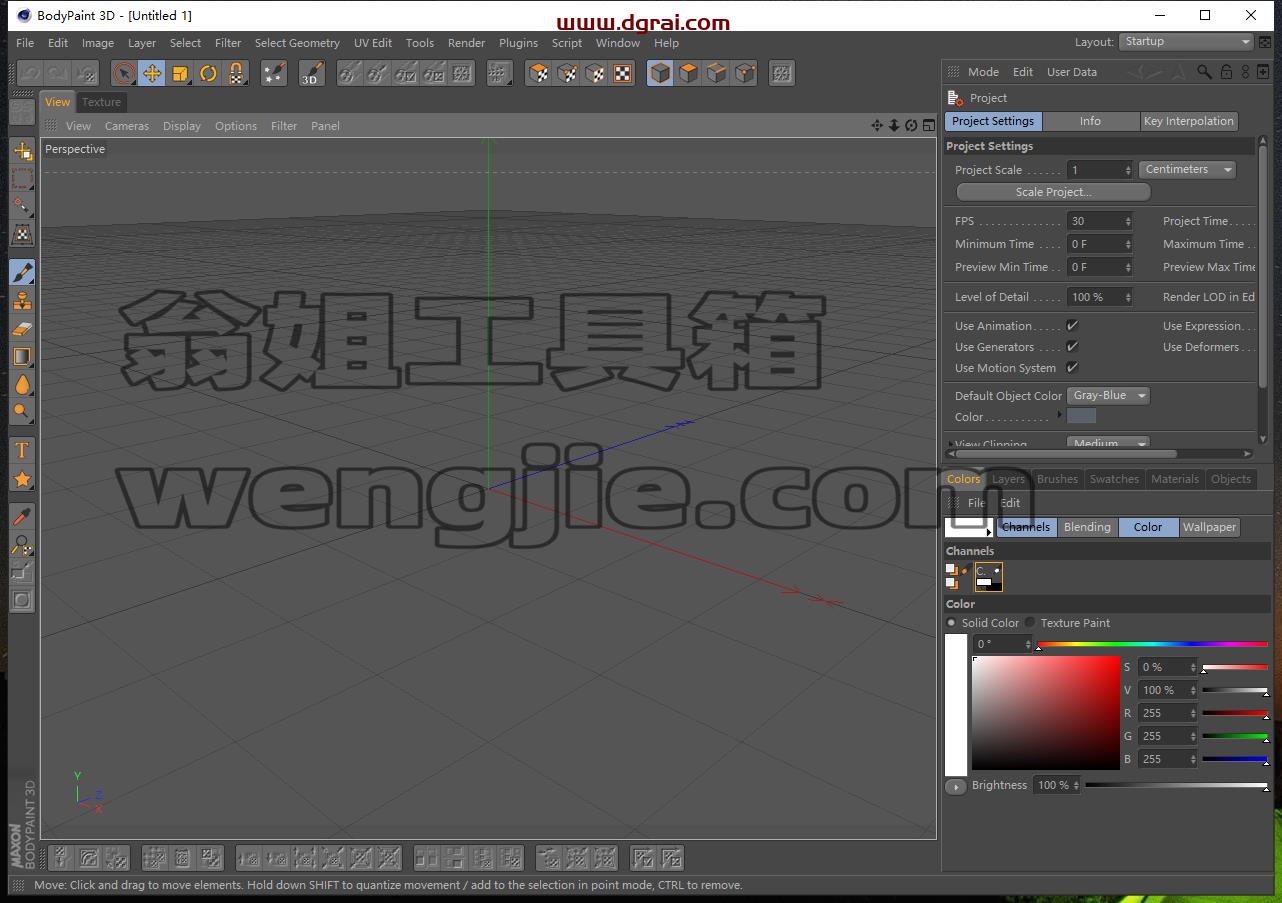Select Solid Color radio button

951,622
